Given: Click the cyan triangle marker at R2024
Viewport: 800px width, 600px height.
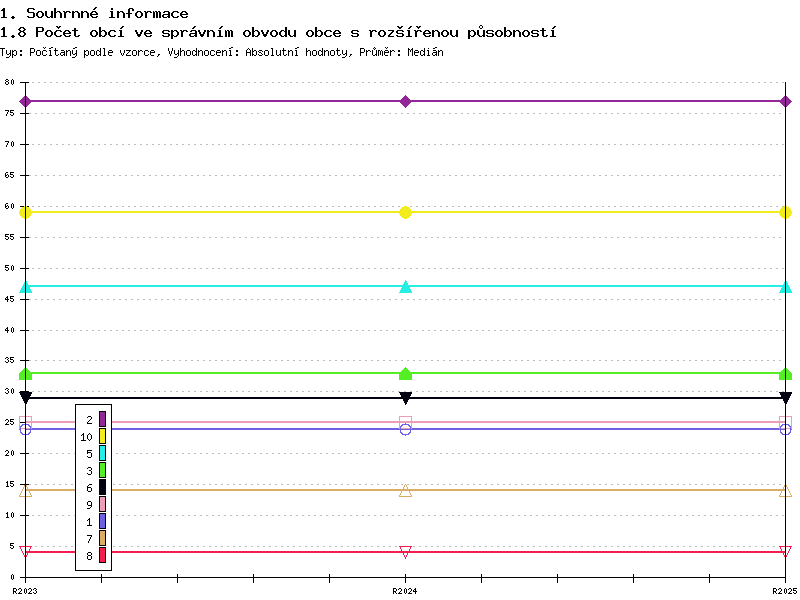Looking at the screenshot, I should pyautogui.click(x=405, y=286).
